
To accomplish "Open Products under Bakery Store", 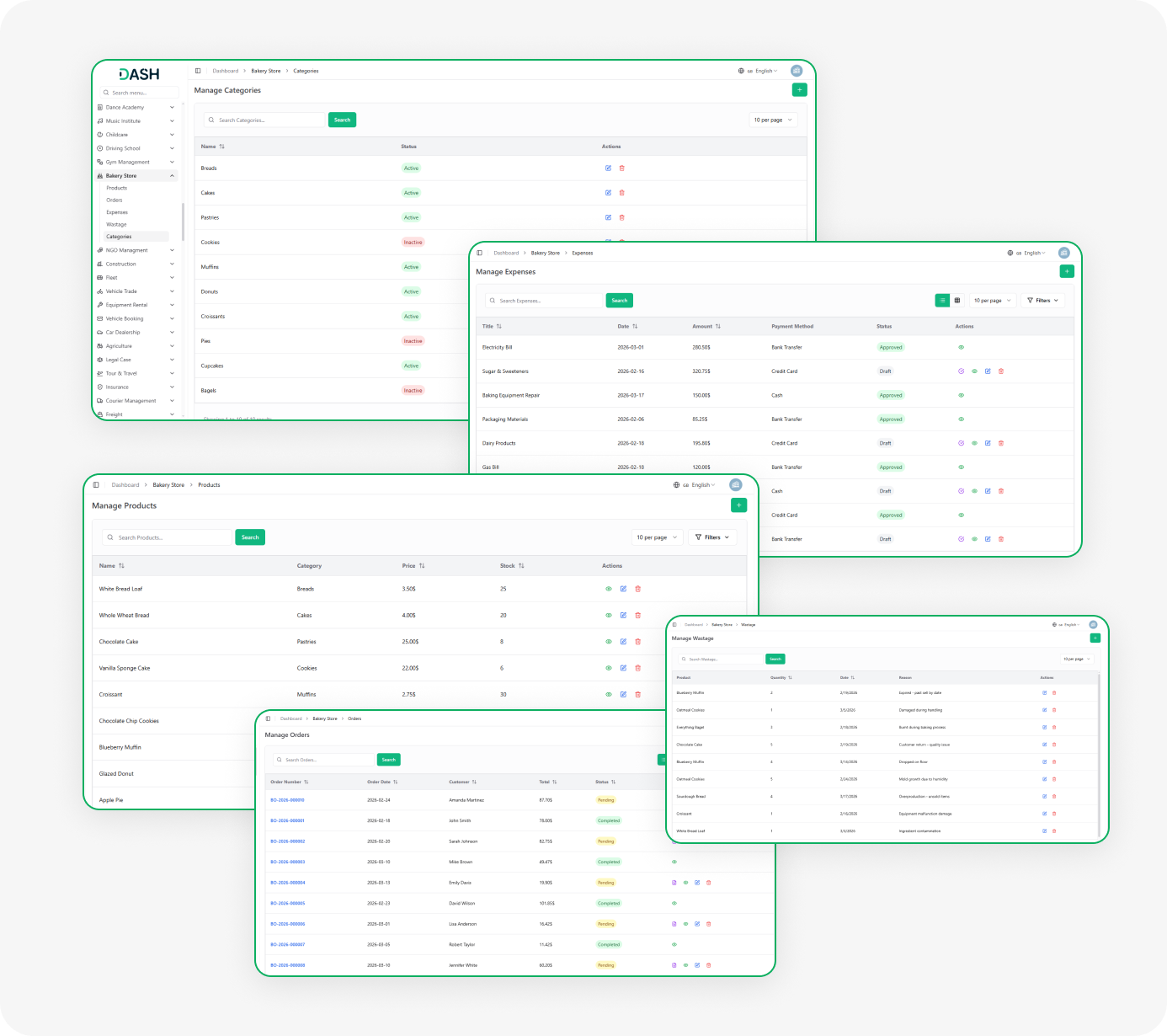I will pos(117,188).
